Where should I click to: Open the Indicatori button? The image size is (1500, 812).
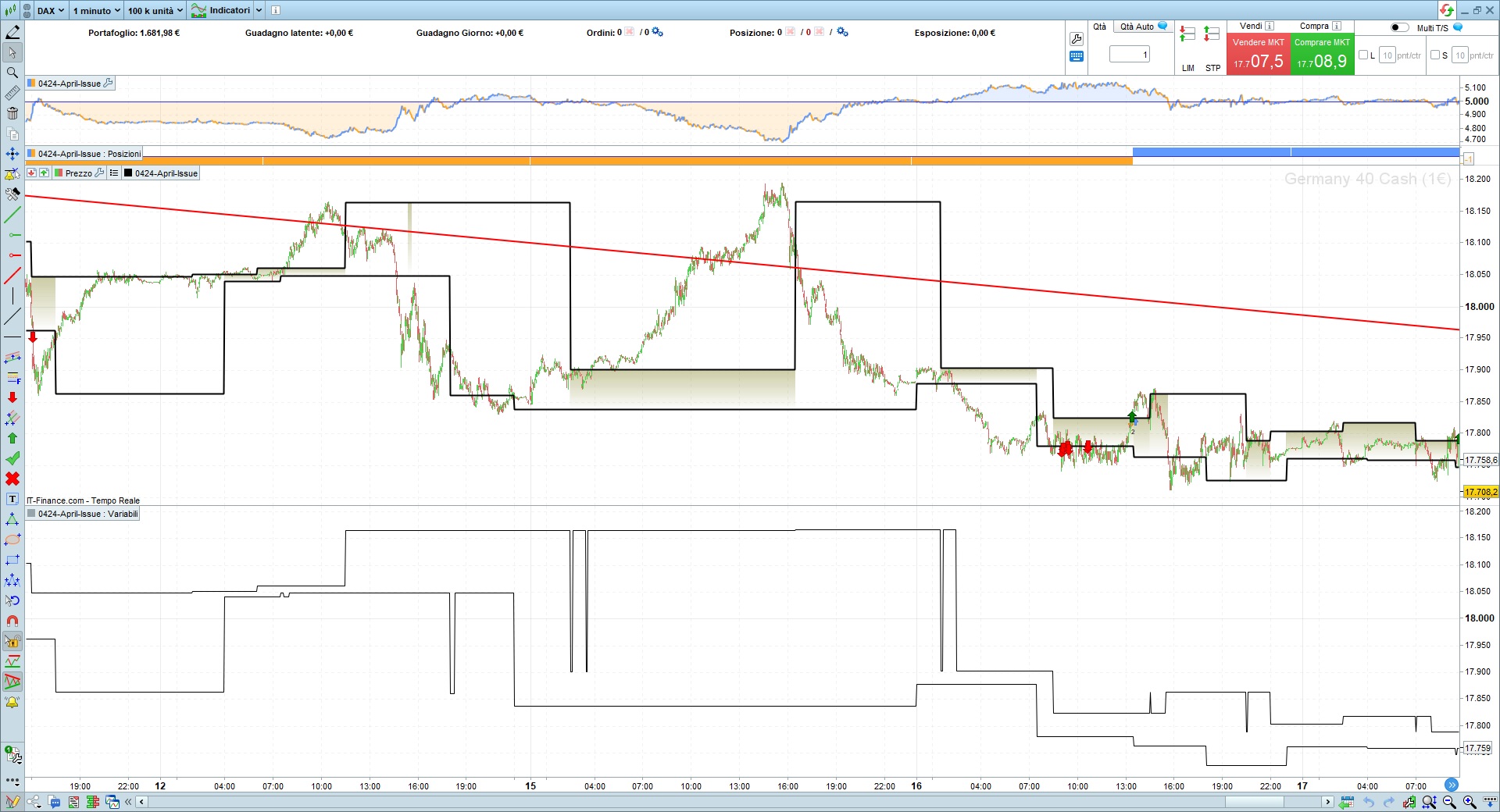(x=221, y=10)
